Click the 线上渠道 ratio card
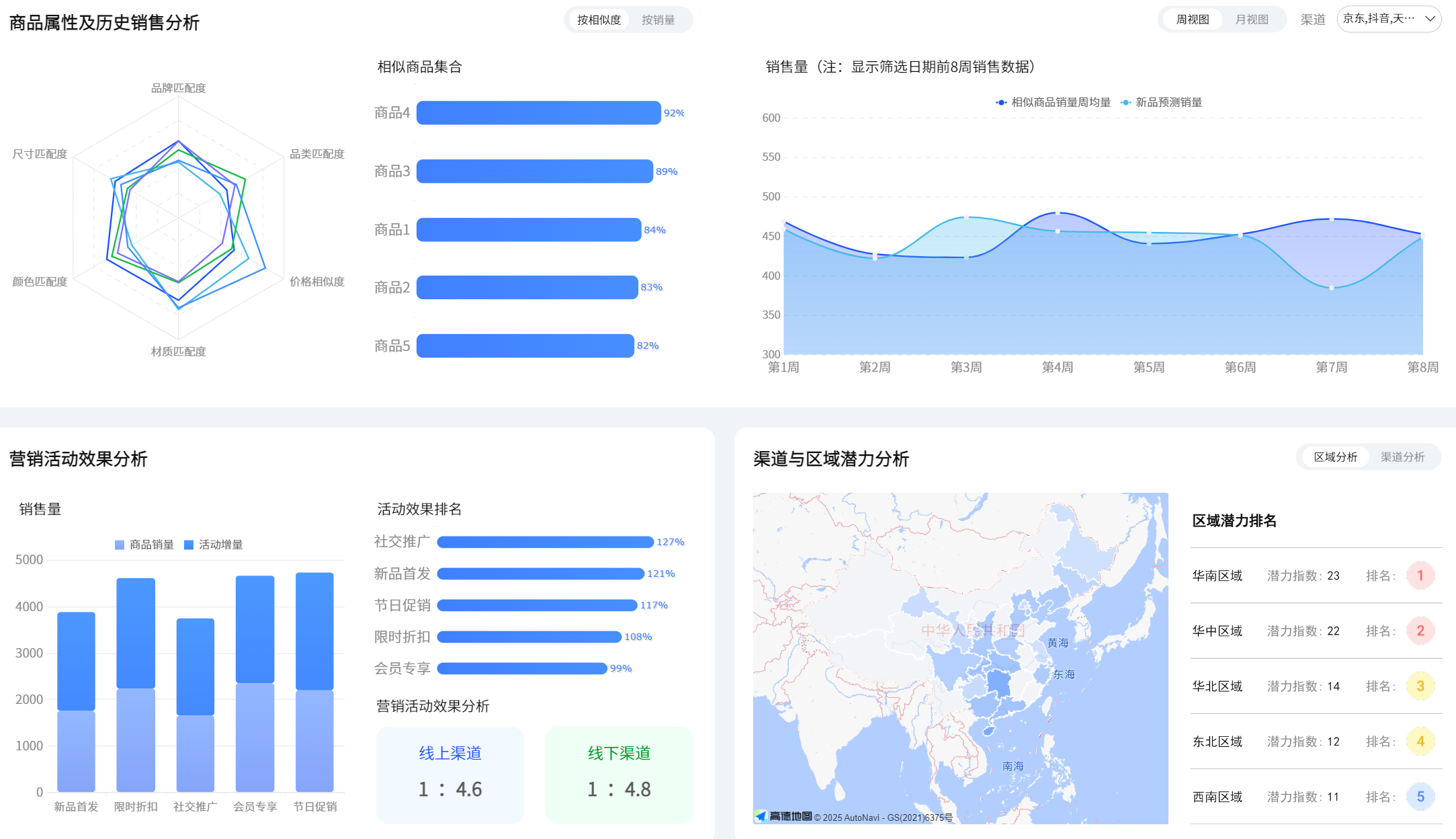1456x839 pixels. pos(450,774)
